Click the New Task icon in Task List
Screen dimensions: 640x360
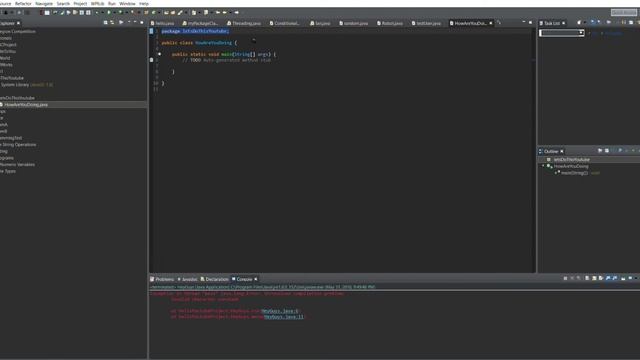point(579,22)
